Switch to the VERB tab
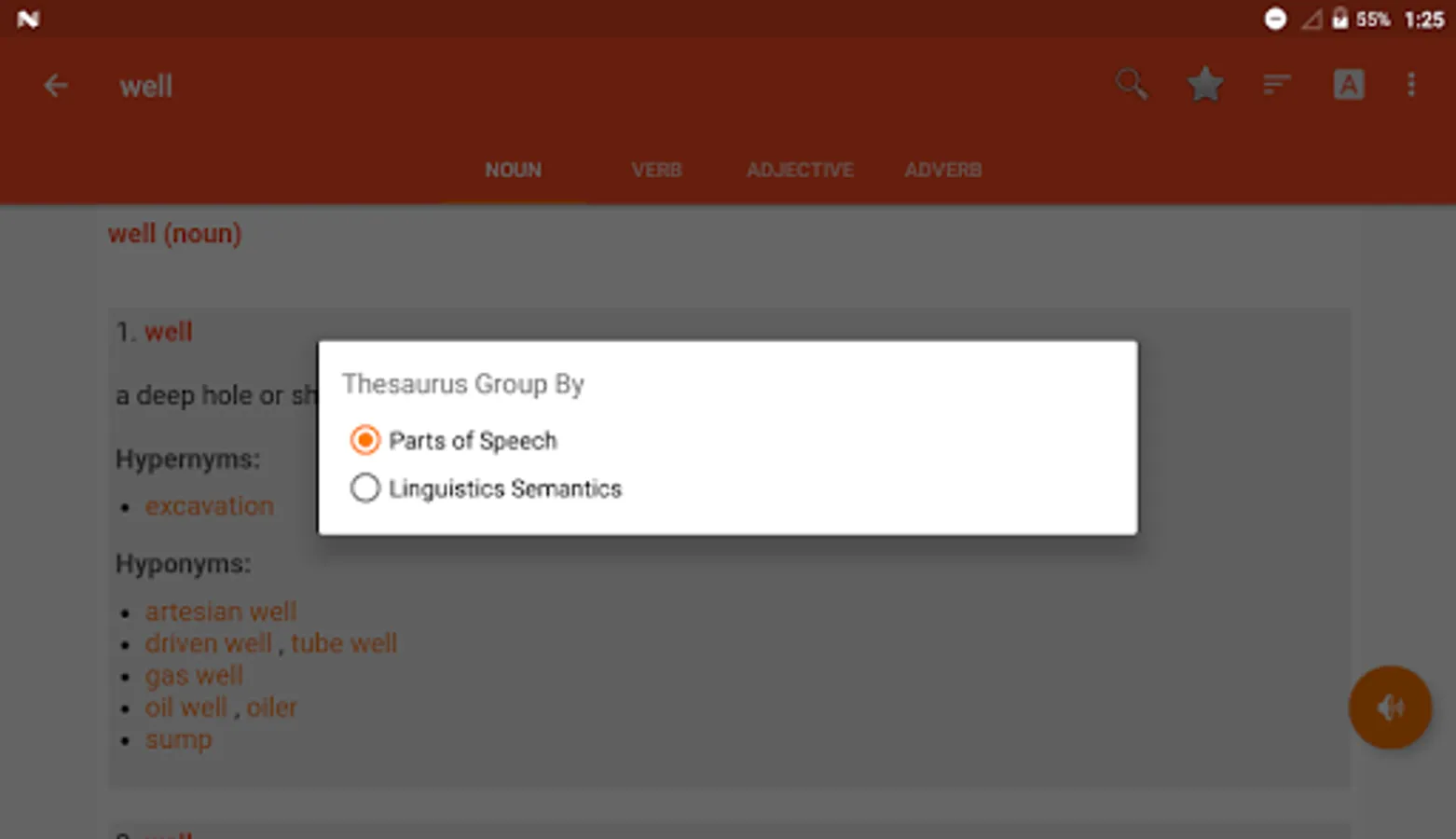Viewport: 1456px width, 839px height. [x=656, y=170]
